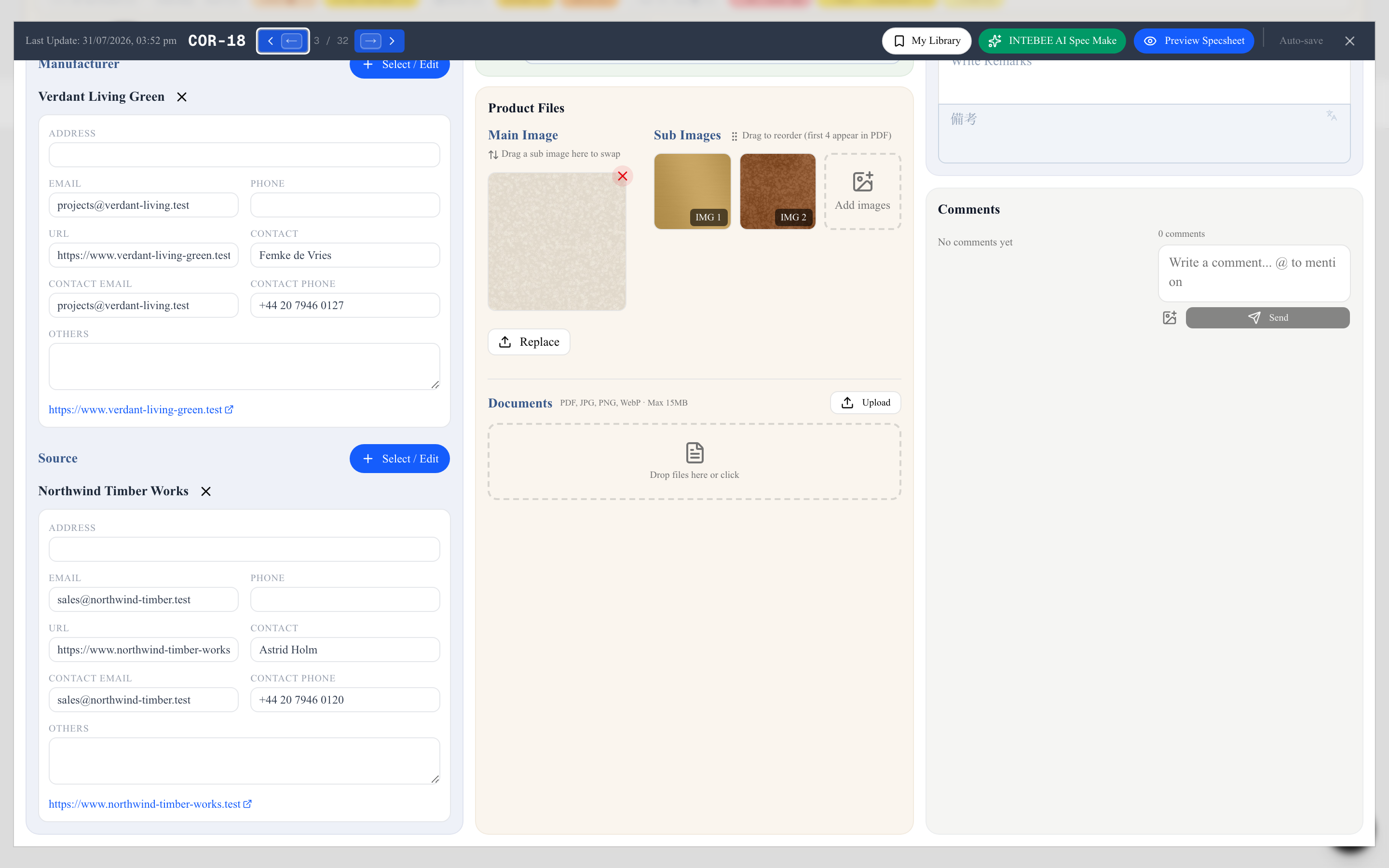This screenshot has height=868, width=1389.
Task: Remove Northwind Timber Works source
Action: tap(206, 491)
